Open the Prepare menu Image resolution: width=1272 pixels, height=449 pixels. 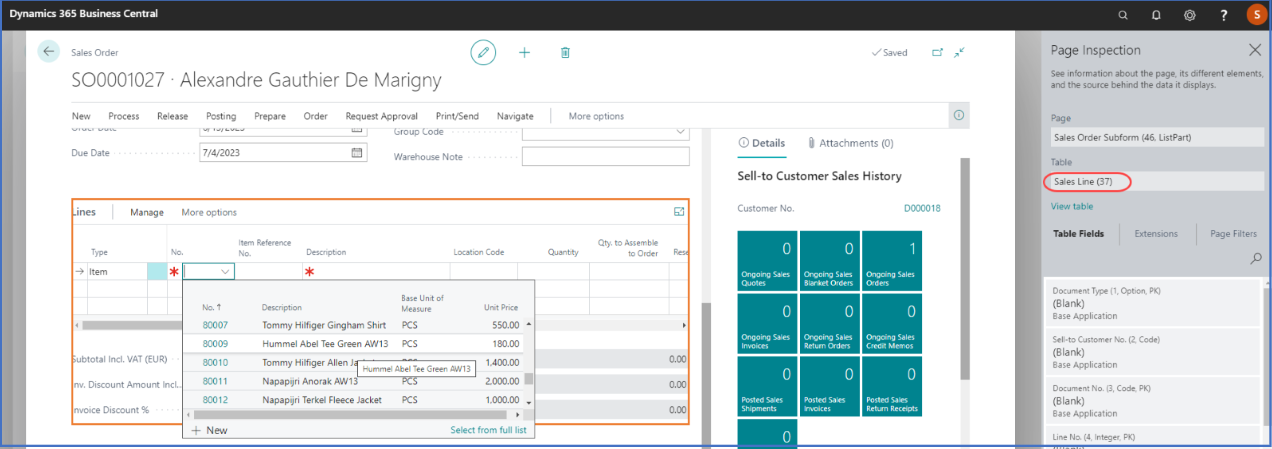tap(270, 116)
